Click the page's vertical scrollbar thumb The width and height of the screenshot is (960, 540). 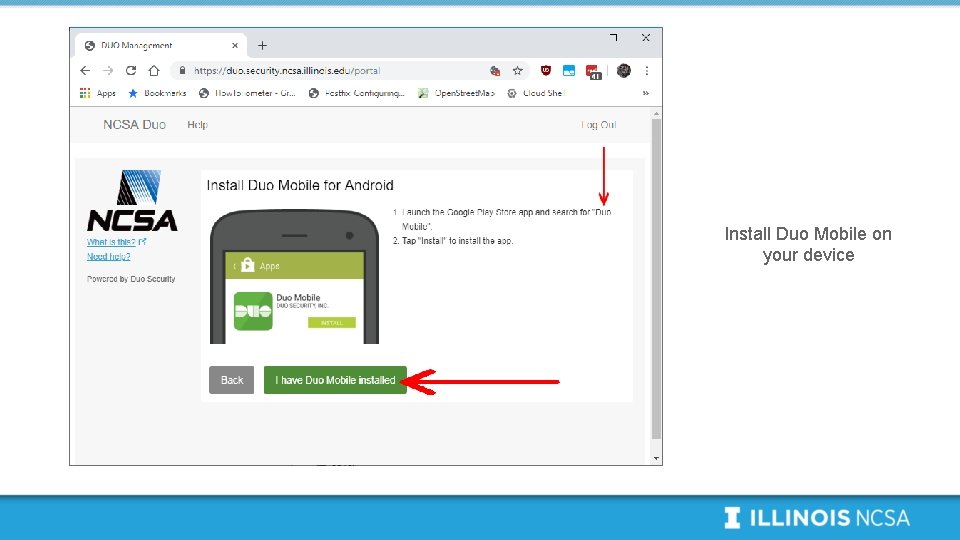(656, 279)
